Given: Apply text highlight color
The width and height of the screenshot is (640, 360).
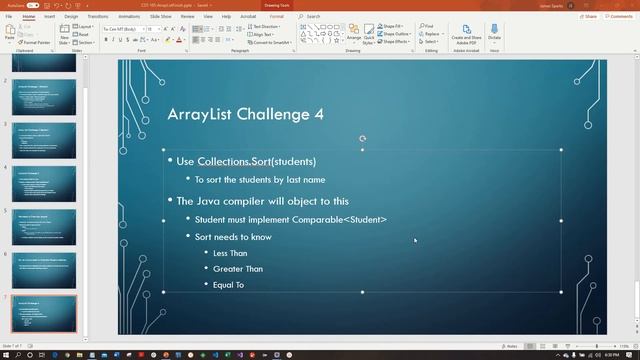Looking at the screenshot, I should pos(167,40).
